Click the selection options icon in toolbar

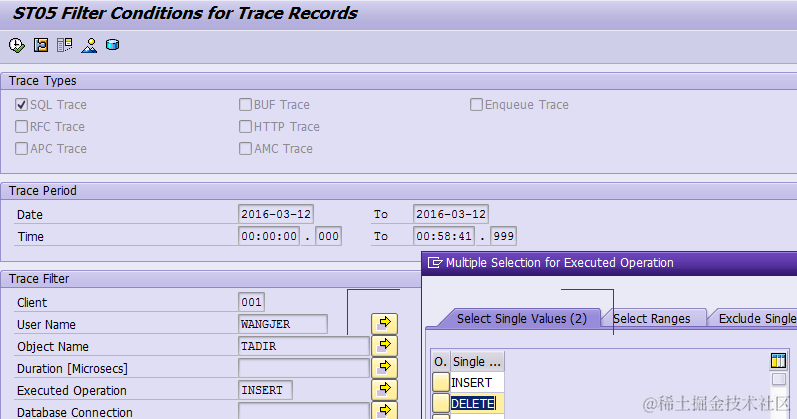(65, 45)
